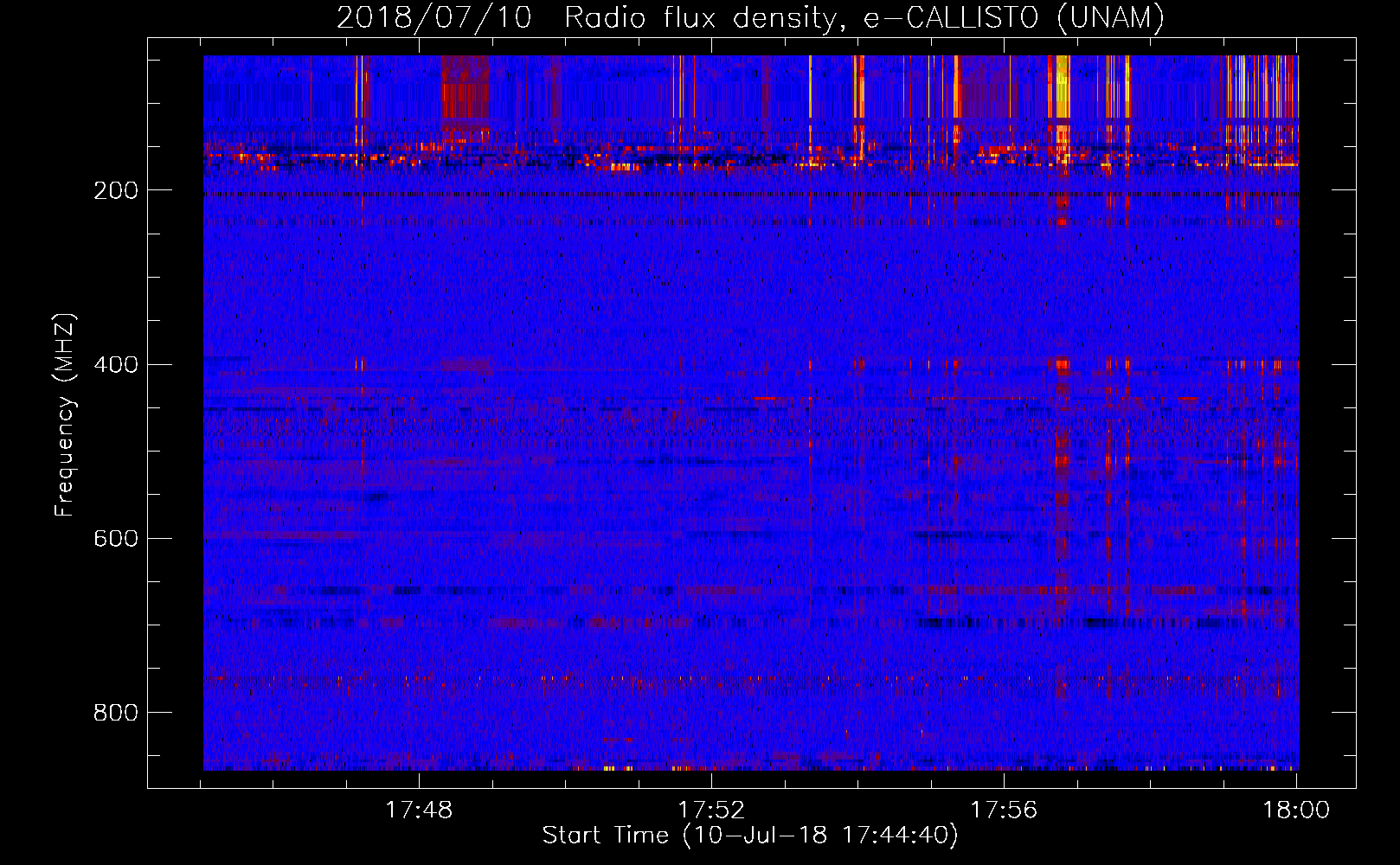Click the 800 frequency tick label
The height and width of the screenshot is (865, 1400).
pyautogui.click(x=115, y=712)
